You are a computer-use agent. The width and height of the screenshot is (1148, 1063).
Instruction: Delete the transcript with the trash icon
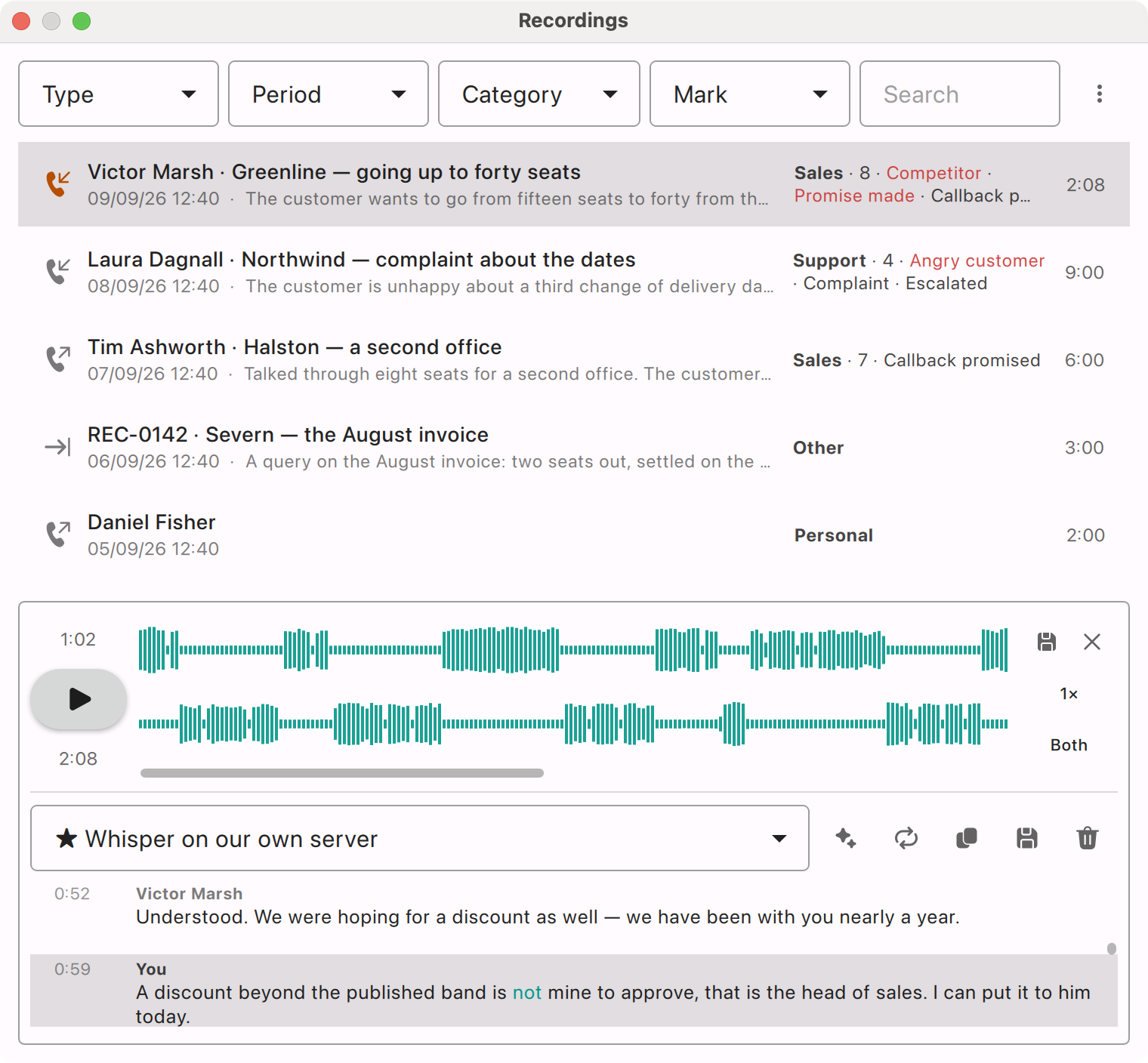coord(1088,838)
